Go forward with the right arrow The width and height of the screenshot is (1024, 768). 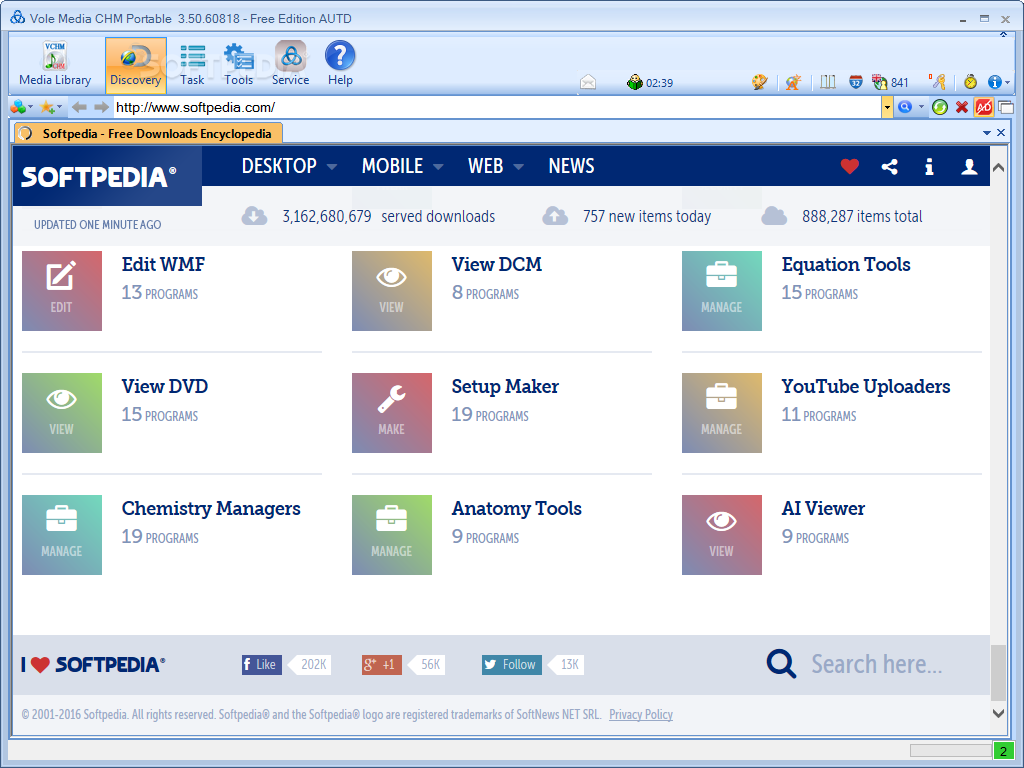coord(101,107)
